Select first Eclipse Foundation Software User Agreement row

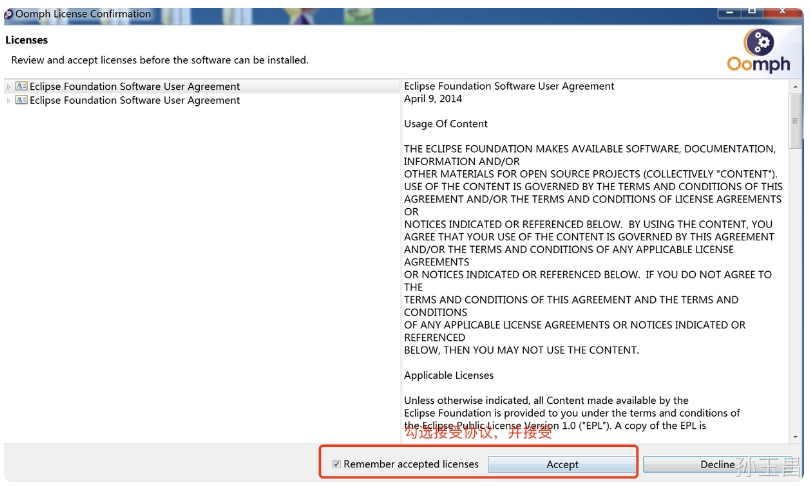click(x=201, y=86)
